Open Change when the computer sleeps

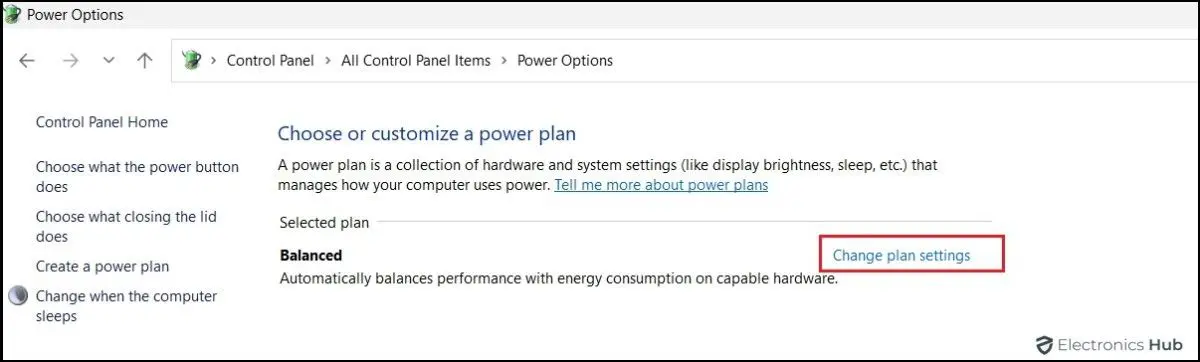pos(126,306)
